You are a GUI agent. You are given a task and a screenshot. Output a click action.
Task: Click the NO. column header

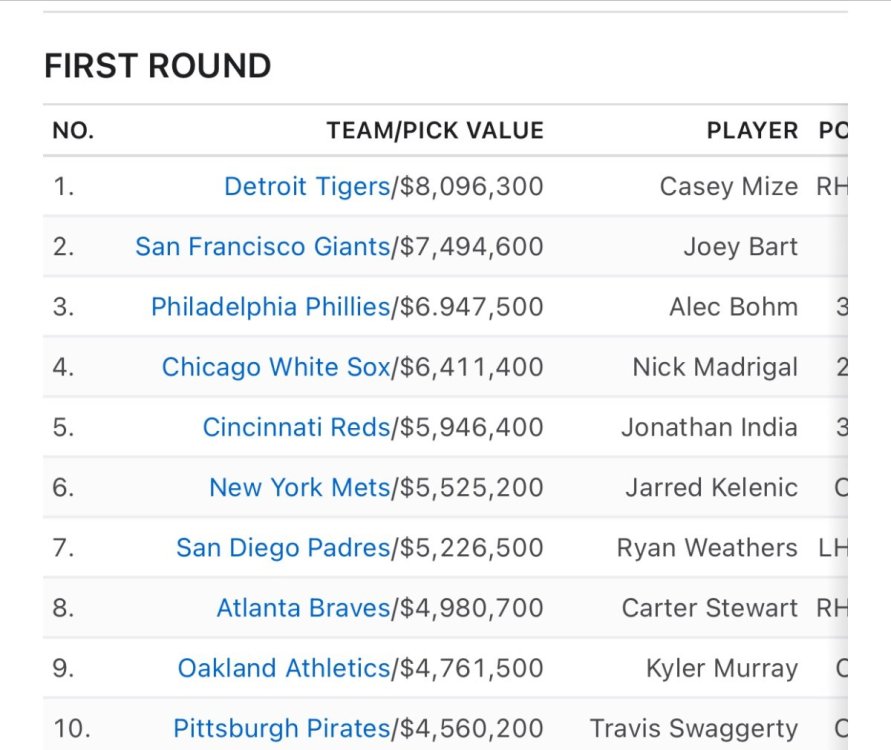(73, 131)
